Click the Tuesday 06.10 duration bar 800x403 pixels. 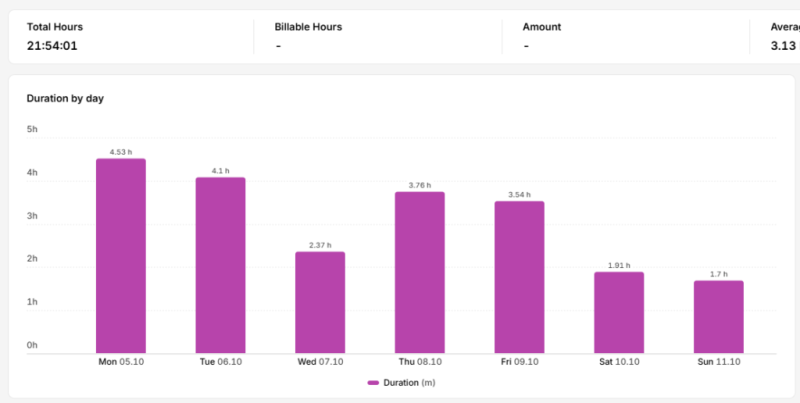(220, 265)
